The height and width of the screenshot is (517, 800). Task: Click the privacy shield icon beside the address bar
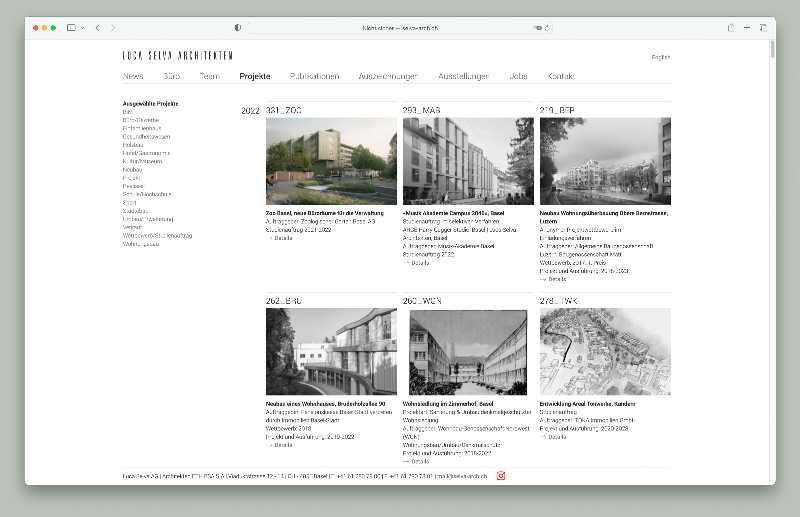click(x=238, y=27)
